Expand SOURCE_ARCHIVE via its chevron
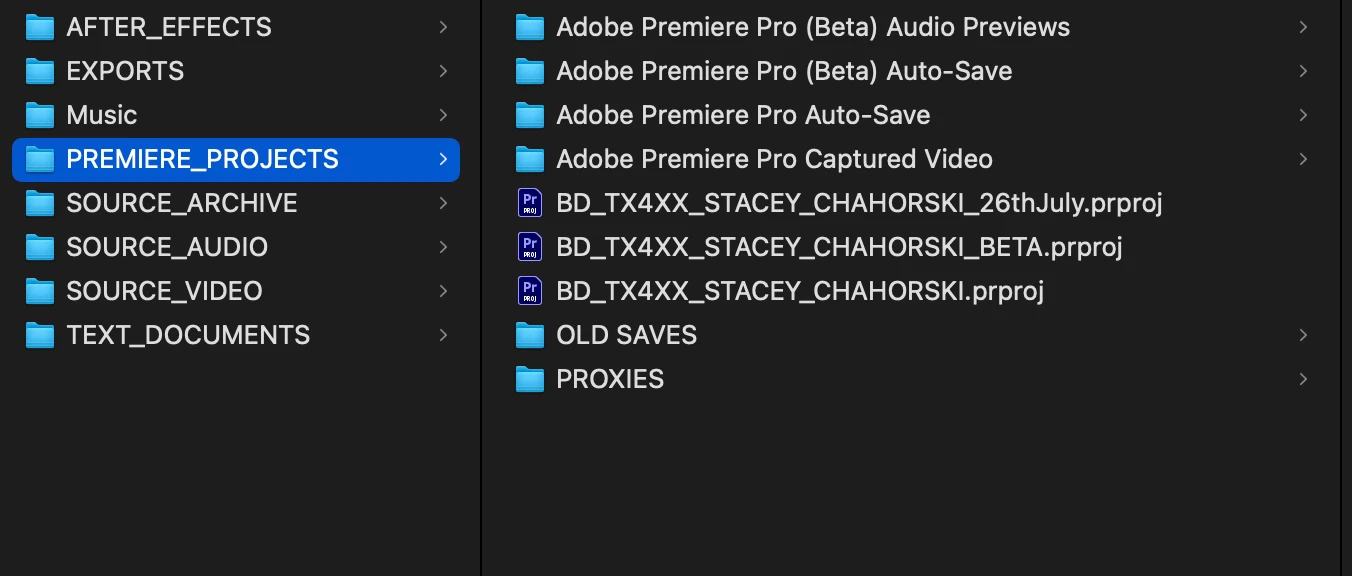The height and width of the screenshot is (576, 1352). (443, 203)
